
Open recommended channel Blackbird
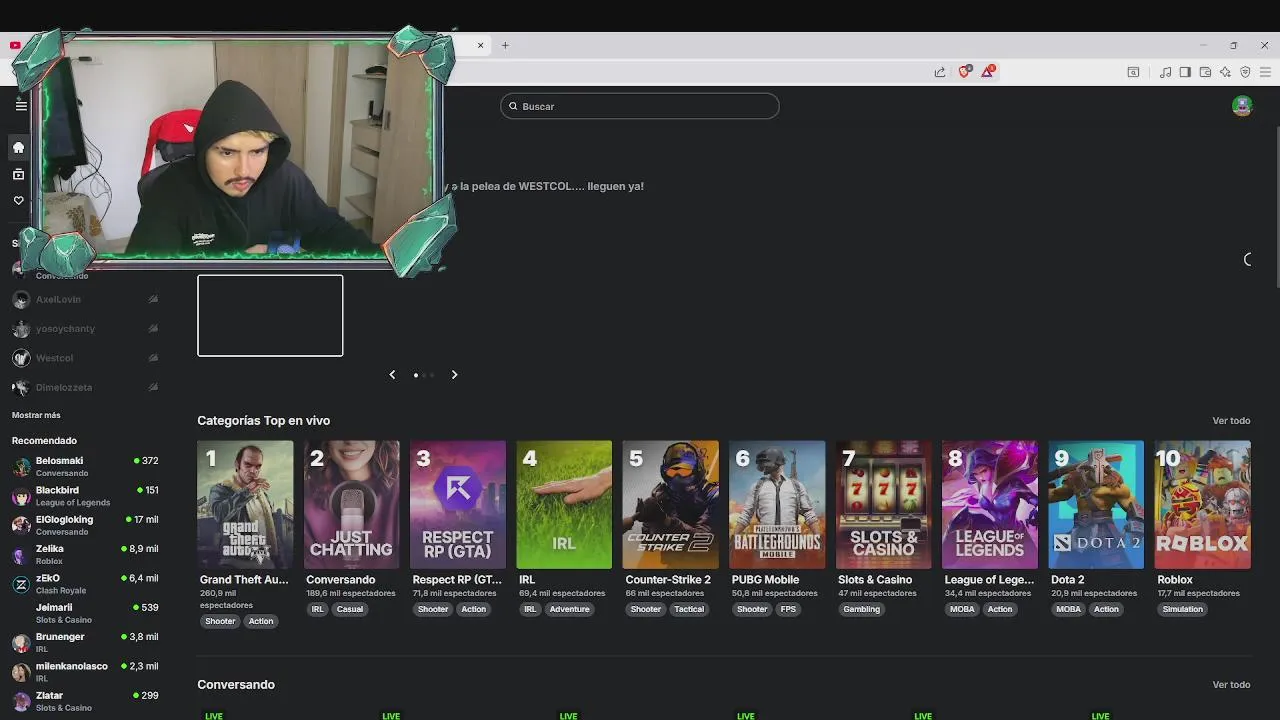85,496
